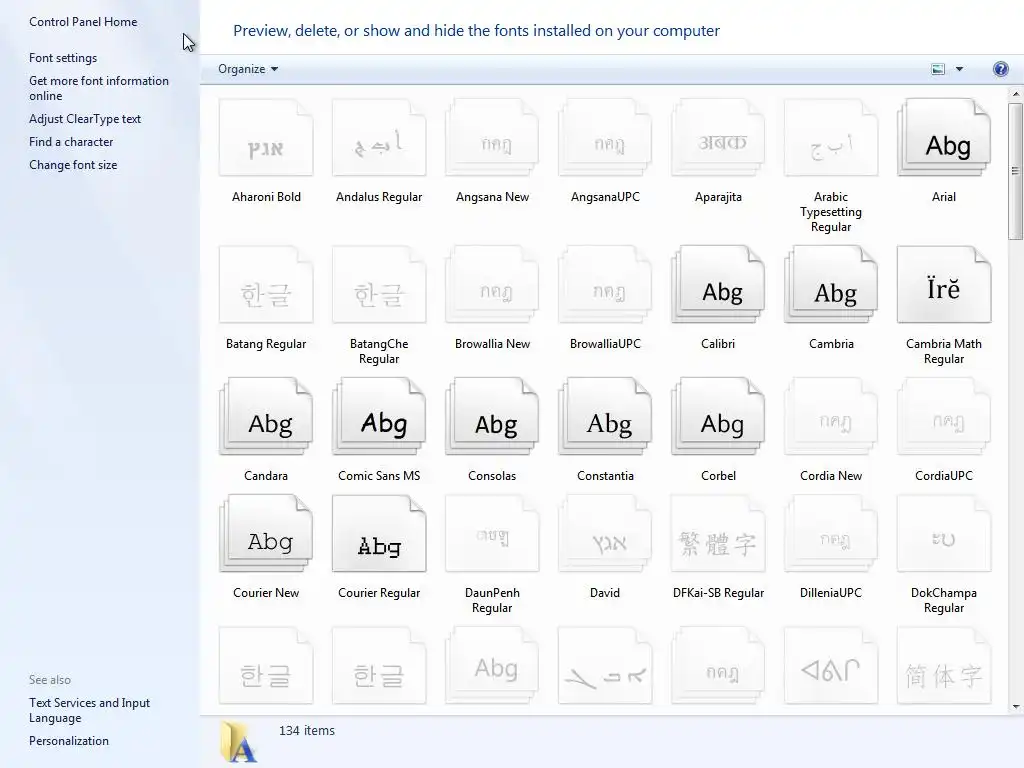The width and height of the screenshot is (1024, 768).
Task: Click the David font name label
Action: point(605,592)
